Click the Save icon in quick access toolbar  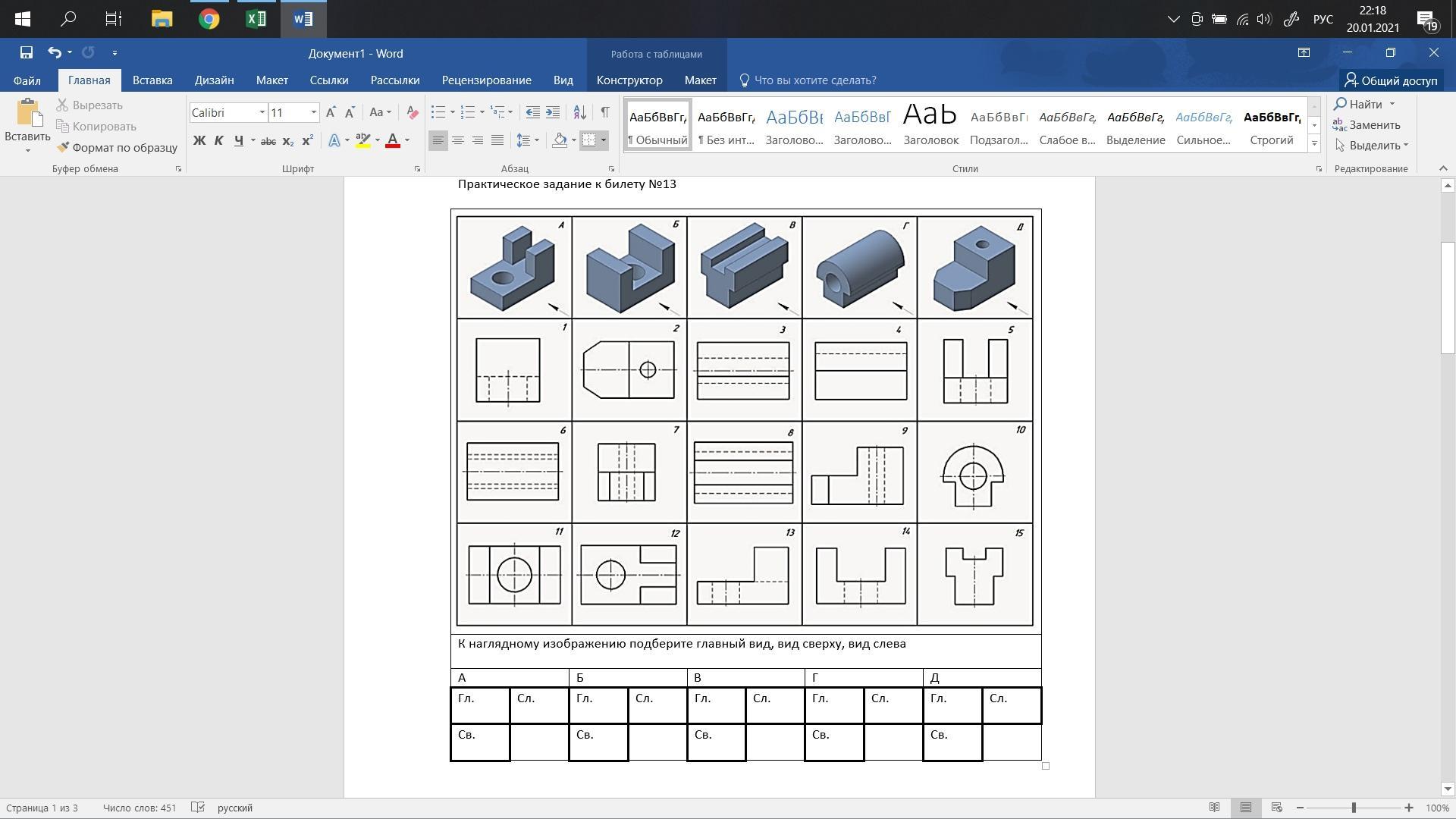27,52
